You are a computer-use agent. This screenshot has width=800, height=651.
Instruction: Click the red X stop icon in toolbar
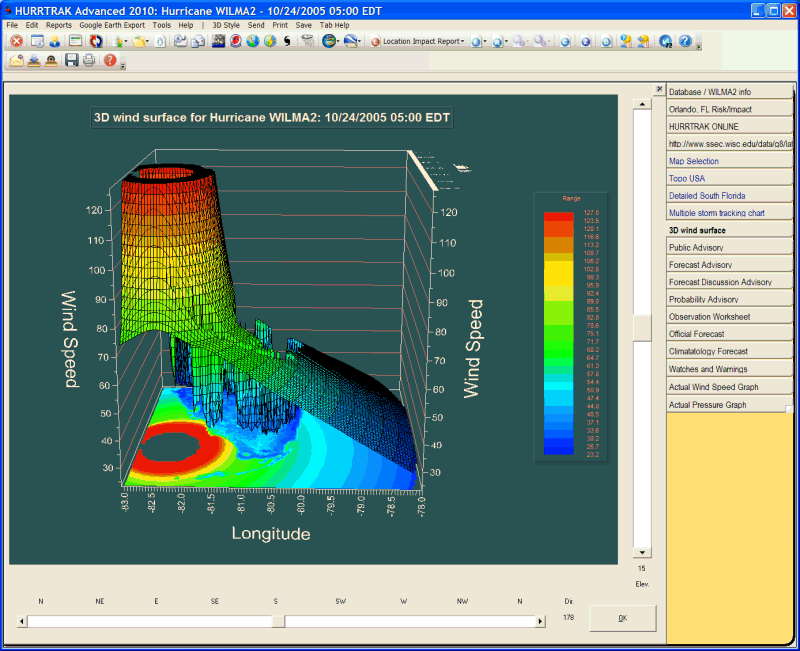pos(16,41)
